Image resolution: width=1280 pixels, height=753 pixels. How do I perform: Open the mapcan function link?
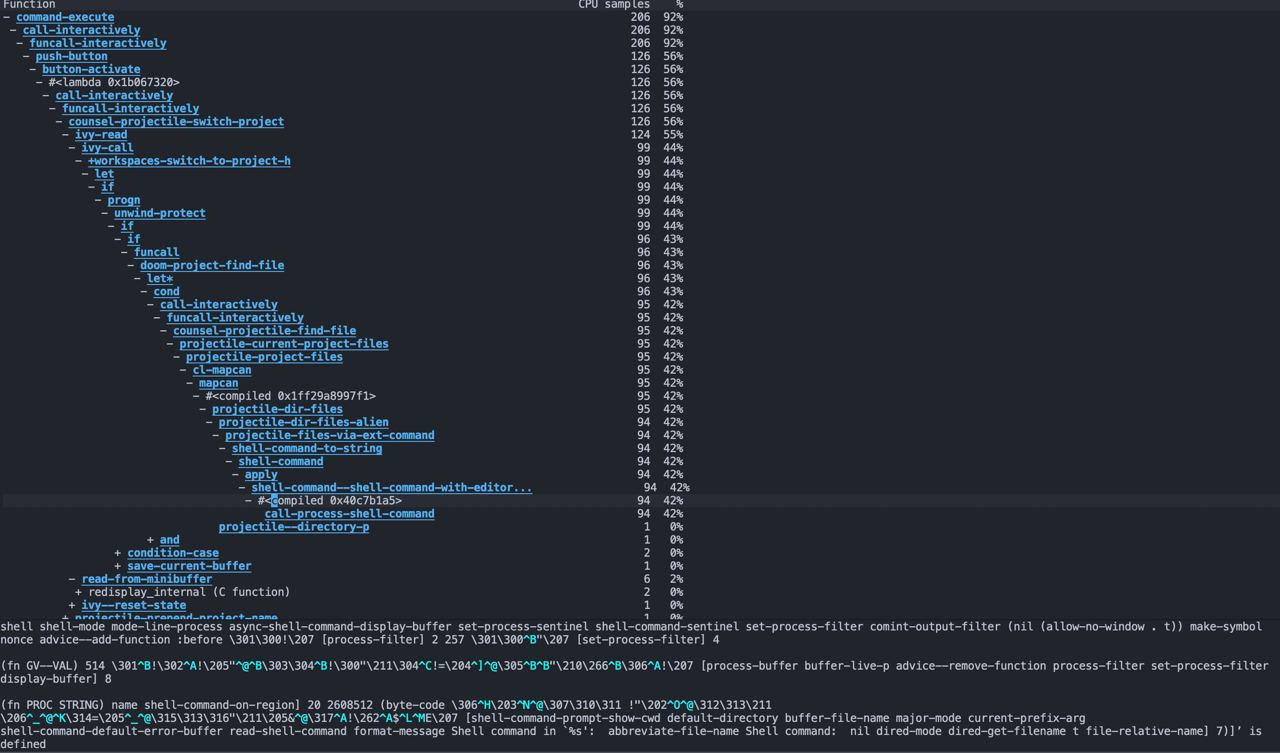click(x=218, y=382)
